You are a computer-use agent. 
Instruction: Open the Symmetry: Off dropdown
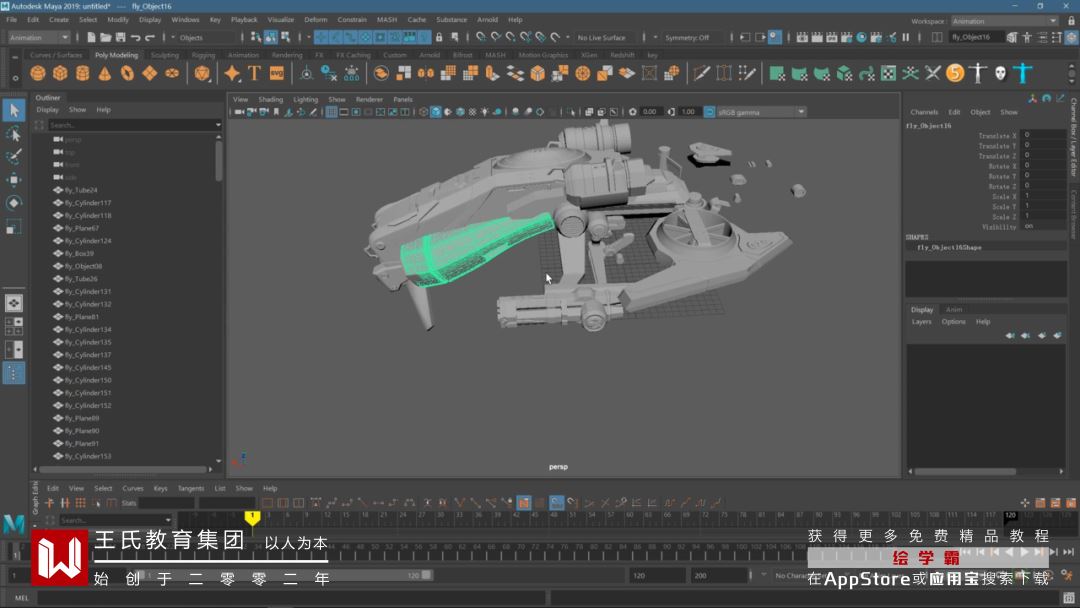pos(689,37)
